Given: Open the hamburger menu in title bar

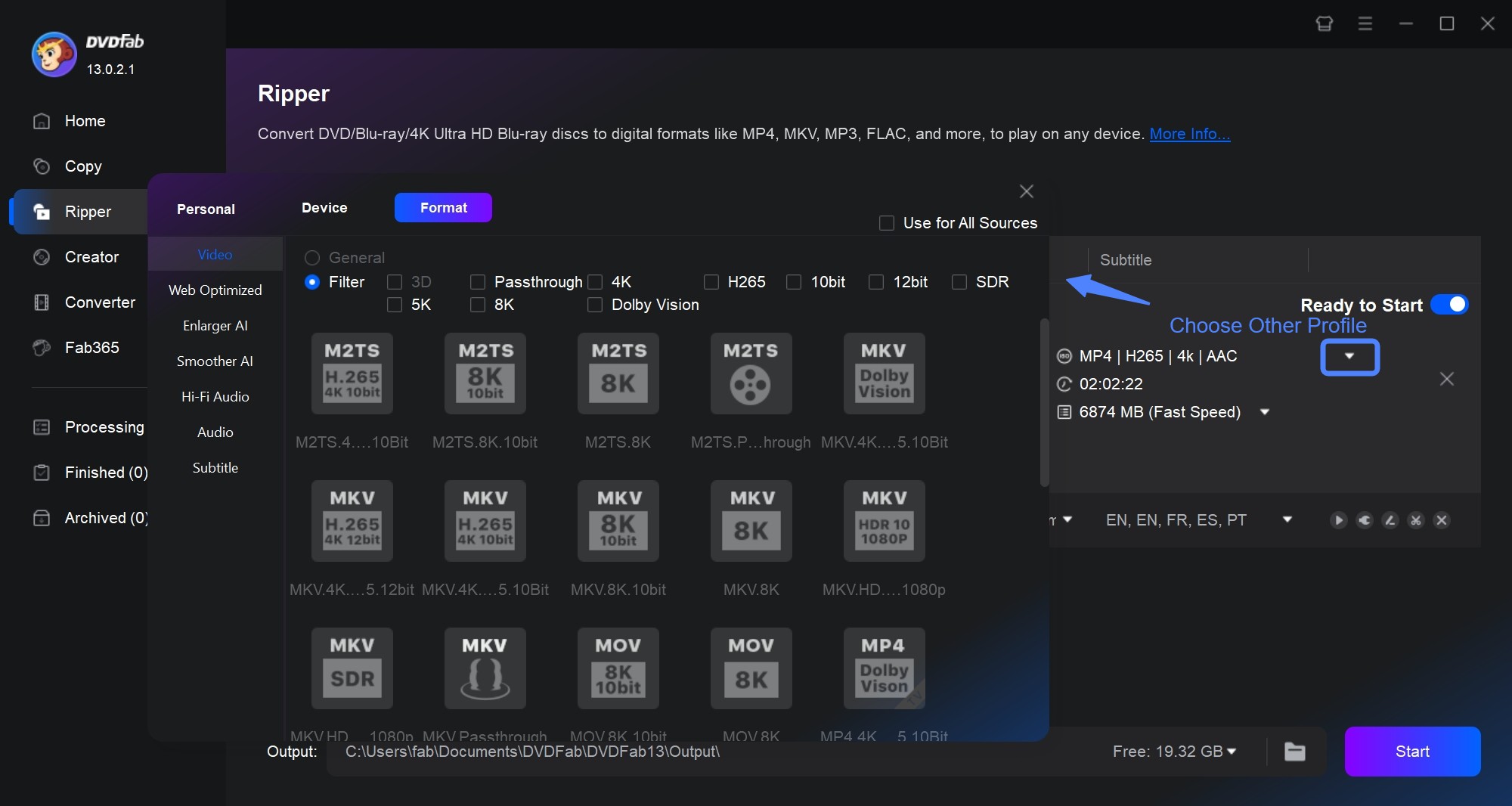Looking at the screenshot, I should click(1365, 23).
